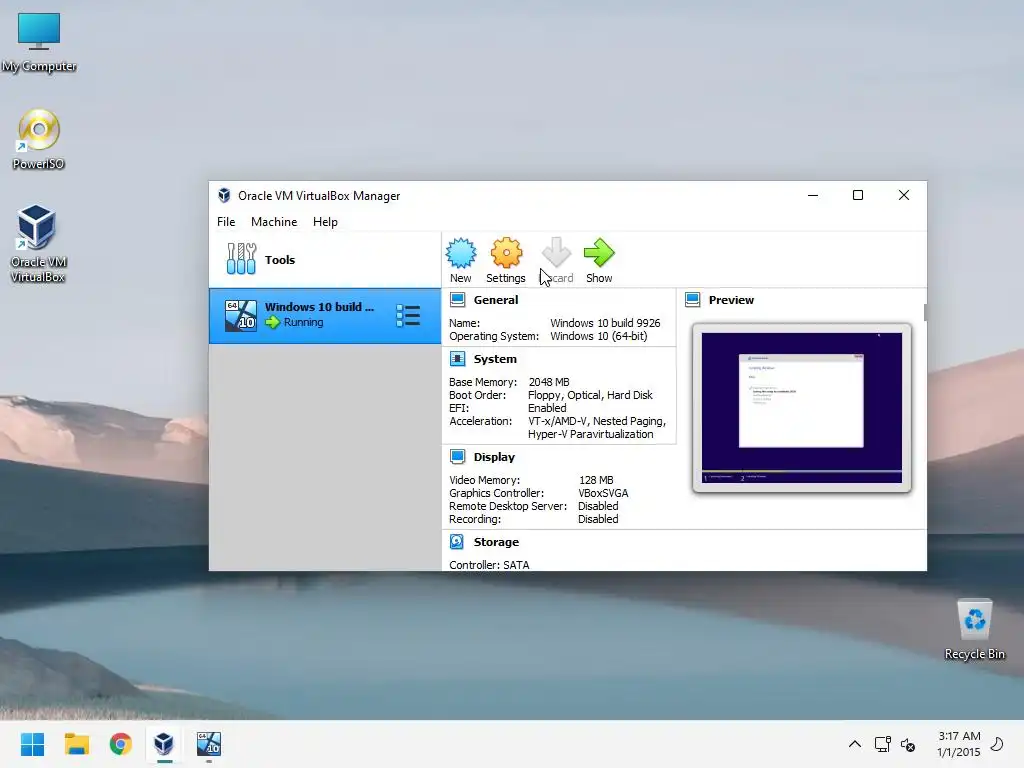This screenshot has height=768, width=1024.
Task: Click 'Floppy, Optical, Hard Disk' boot order
Action: tap(590, 394)
